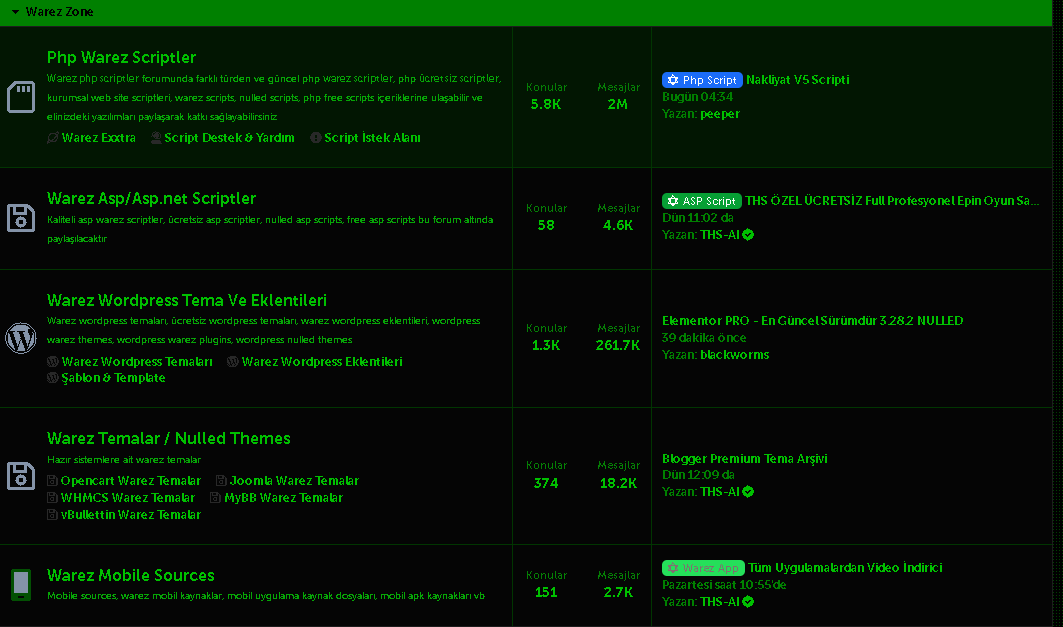Open the Warez Exxtra subforum
The image size is (1063, 627).
pyautogui.click(x=98, y=138)
